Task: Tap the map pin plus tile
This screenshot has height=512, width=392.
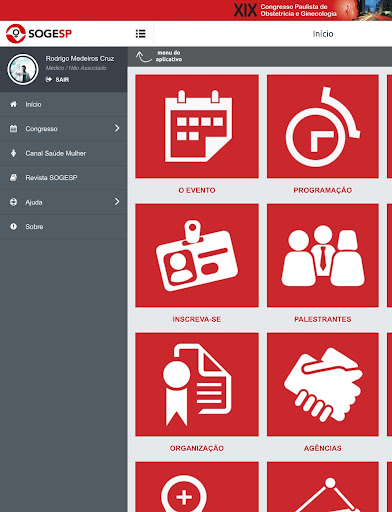Action: pyautogui.click(x=197, y=487)
